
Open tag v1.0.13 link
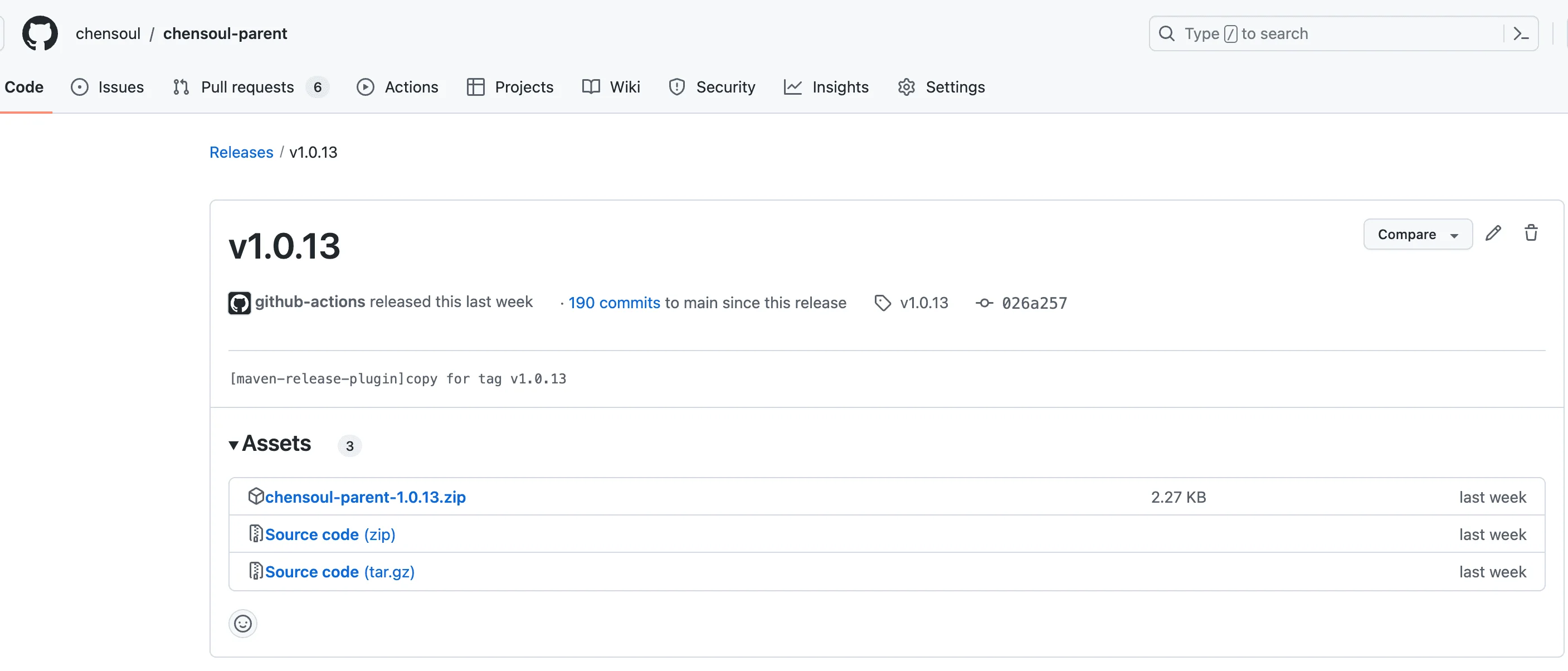click(x=923, y=303)
